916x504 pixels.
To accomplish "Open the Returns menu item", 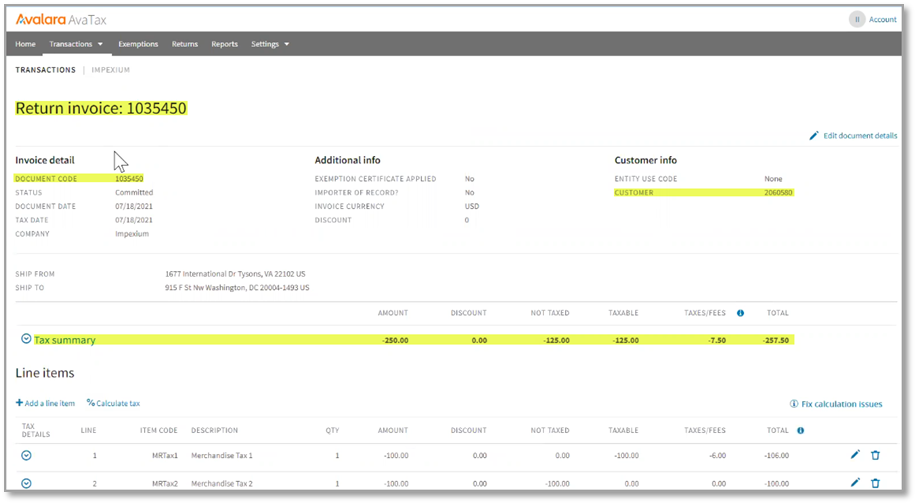I will coord(185,44).
